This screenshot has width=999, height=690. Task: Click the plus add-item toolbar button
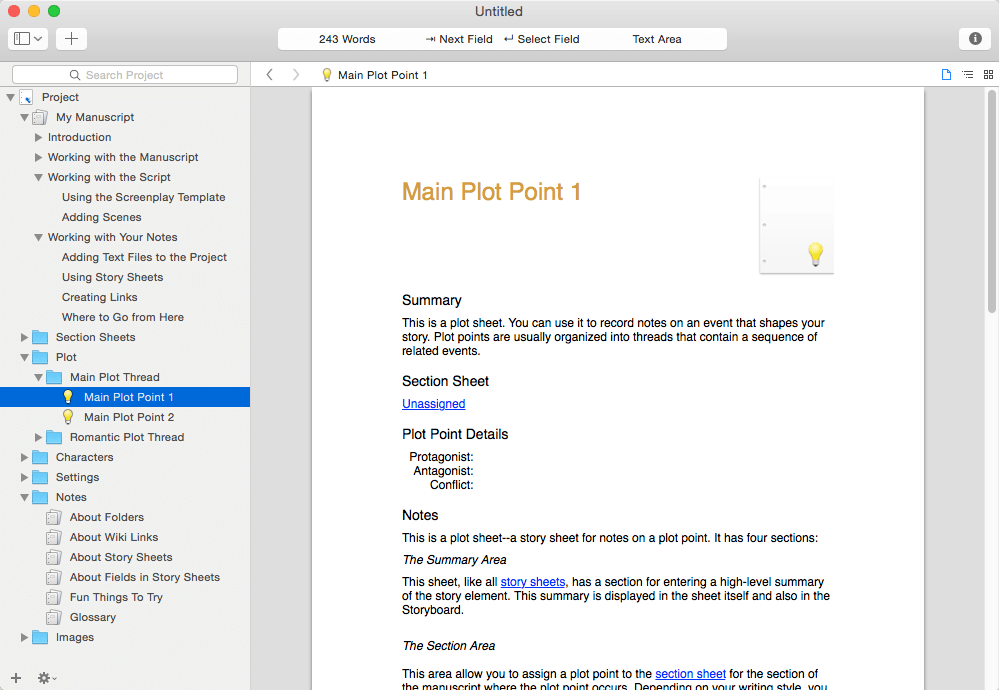click(x=71, y=39)
